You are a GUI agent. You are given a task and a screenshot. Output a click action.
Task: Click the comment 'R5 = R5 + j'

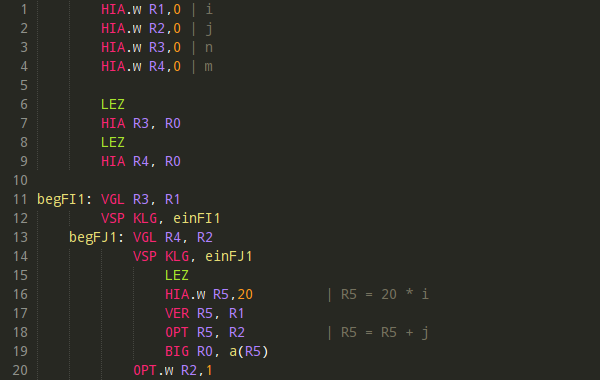pyautogui.click(x=385, y=333)
